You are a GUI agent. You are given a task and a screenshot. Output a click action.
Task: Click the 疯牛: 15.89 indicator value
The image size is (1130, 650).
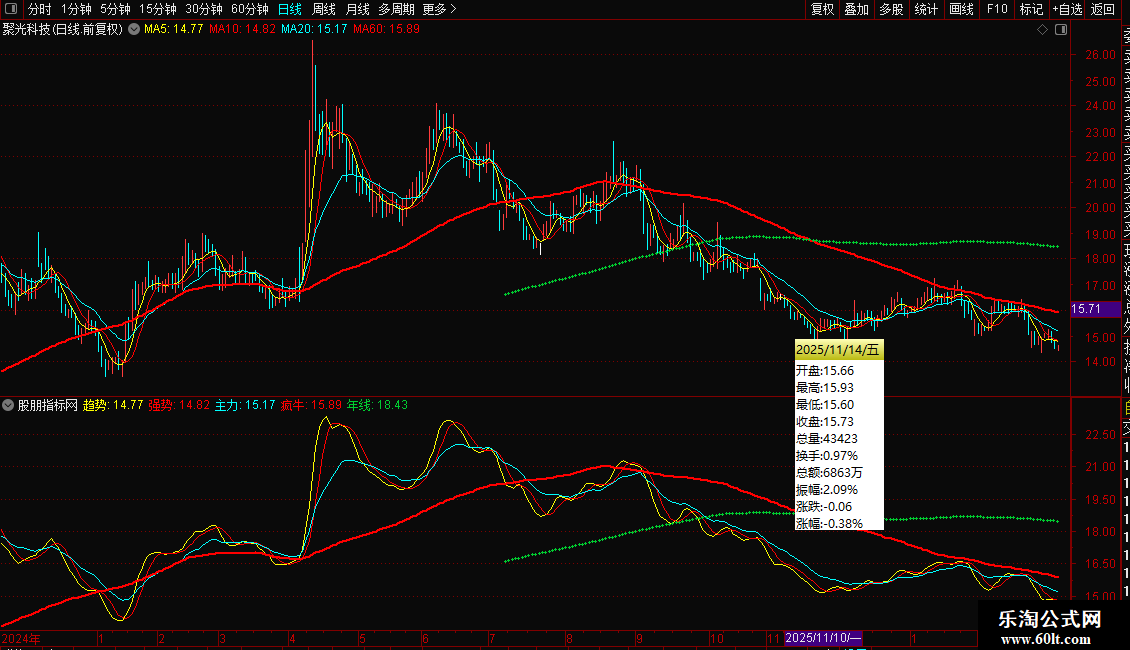point(311,405)
